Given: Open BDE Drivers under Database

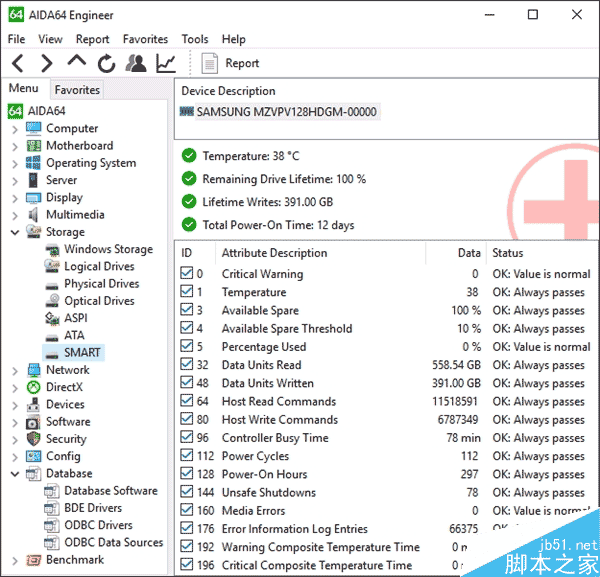Looking at the screenshot, I should [x=93, y=508].
